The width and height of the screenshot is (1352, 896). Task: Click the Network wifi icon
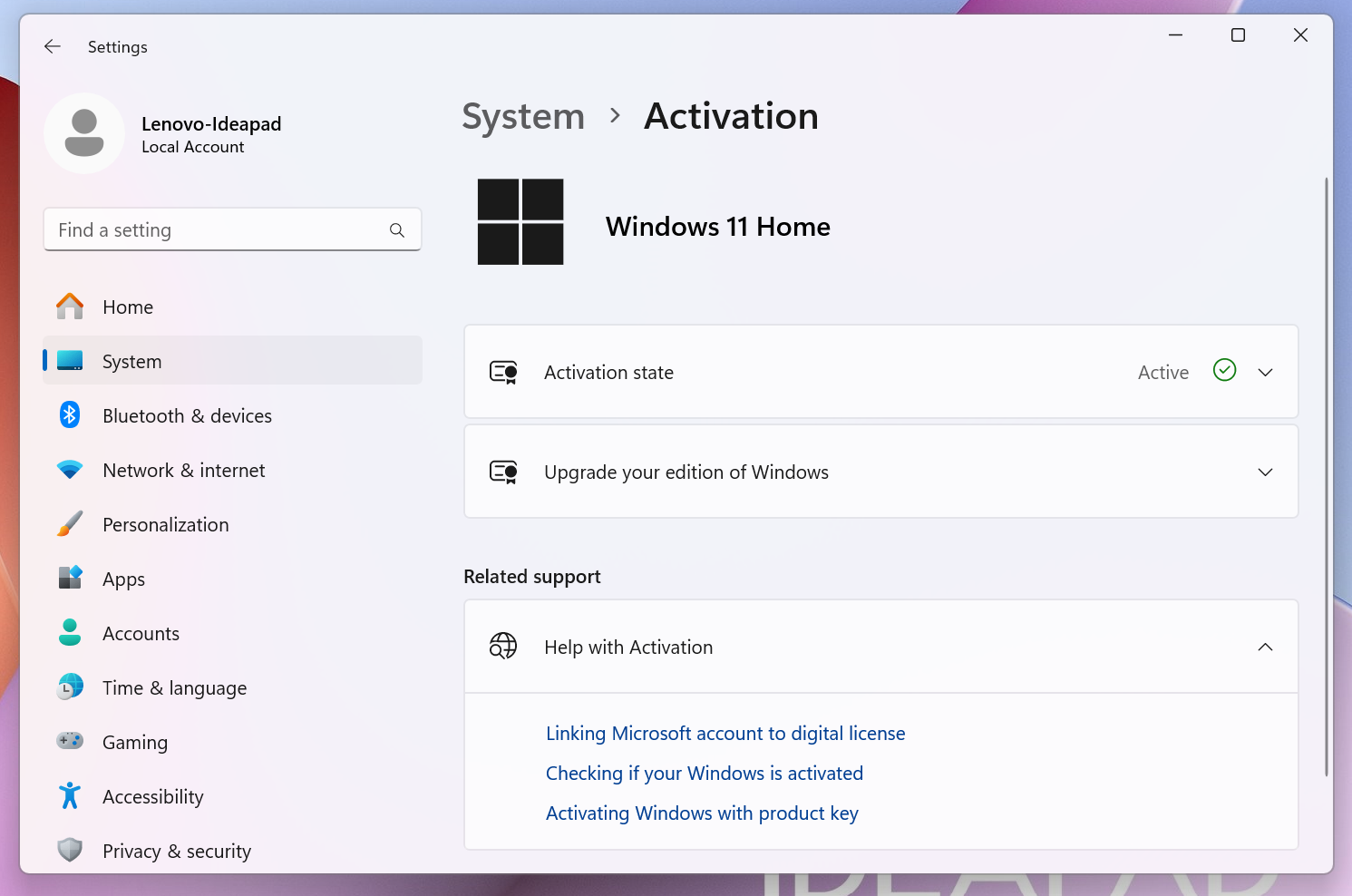[70, 470]
